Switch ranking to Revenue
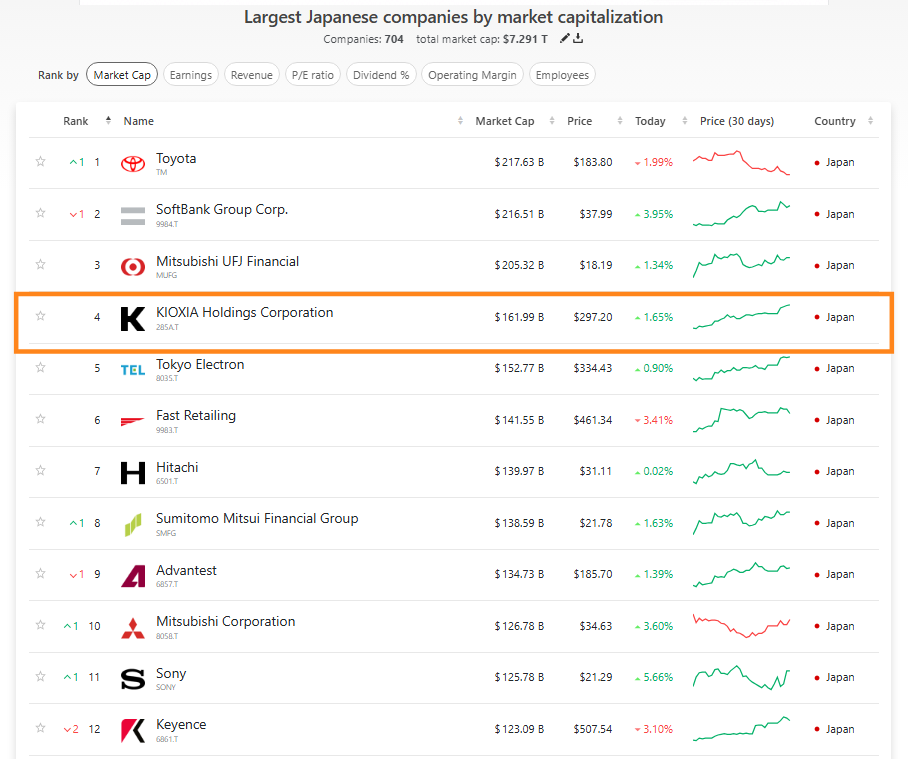 click(x=252, y=75)
